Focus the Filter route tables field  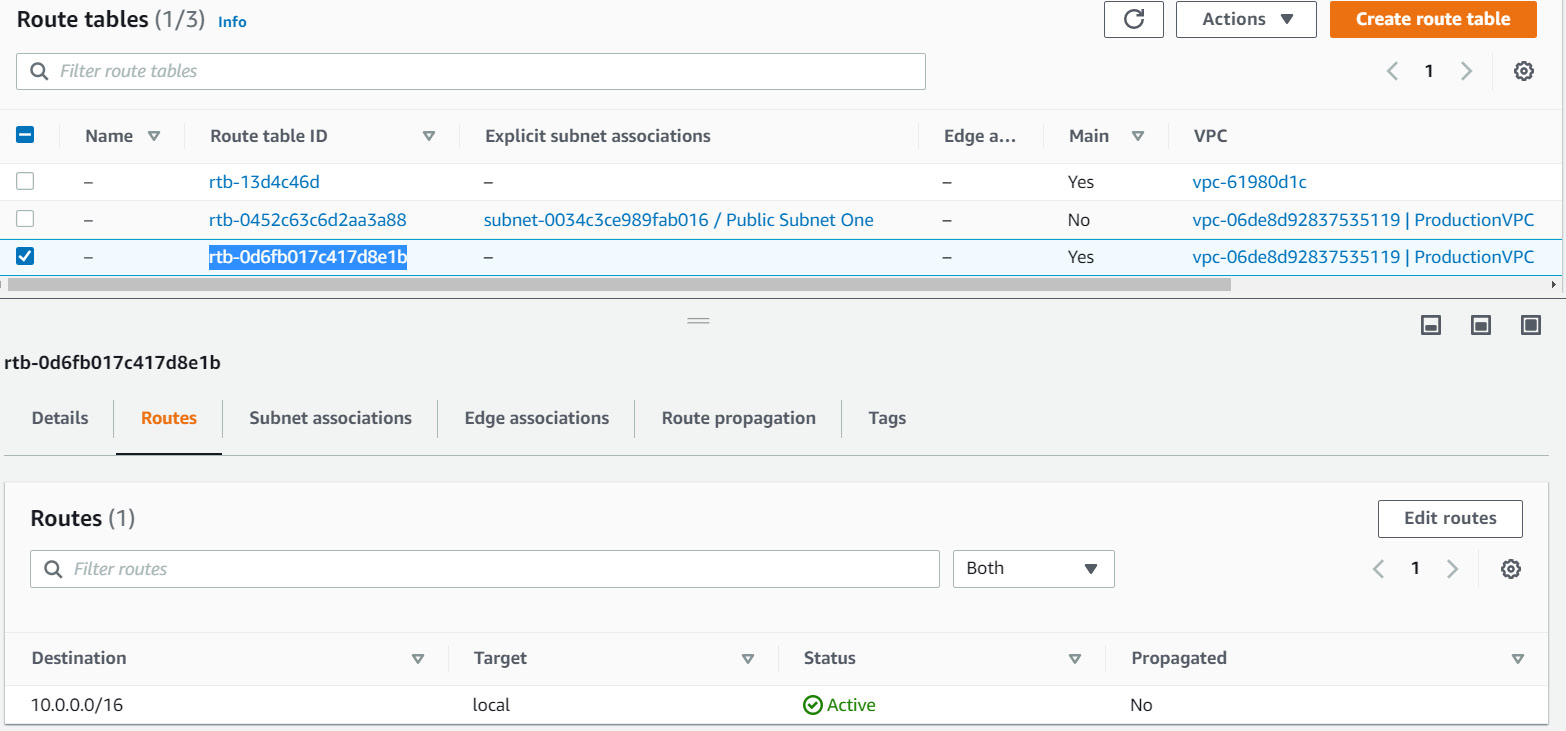pos(471,71)
